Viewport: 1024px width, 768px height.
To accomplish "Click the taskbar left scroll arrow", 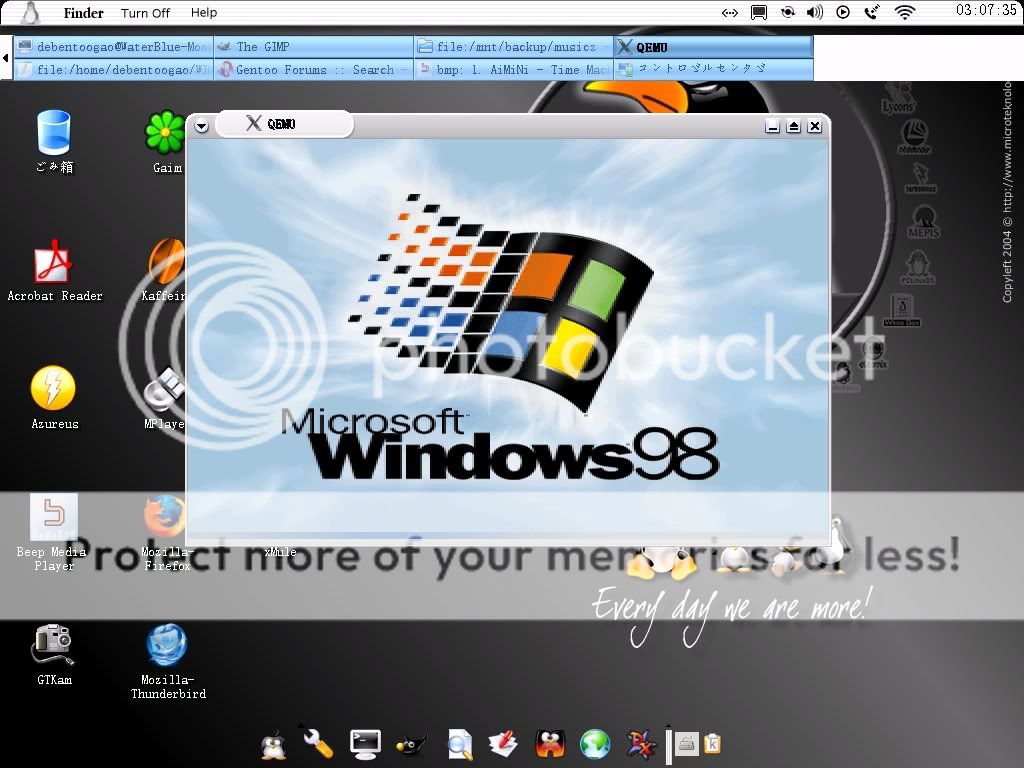I will point(6,58).
